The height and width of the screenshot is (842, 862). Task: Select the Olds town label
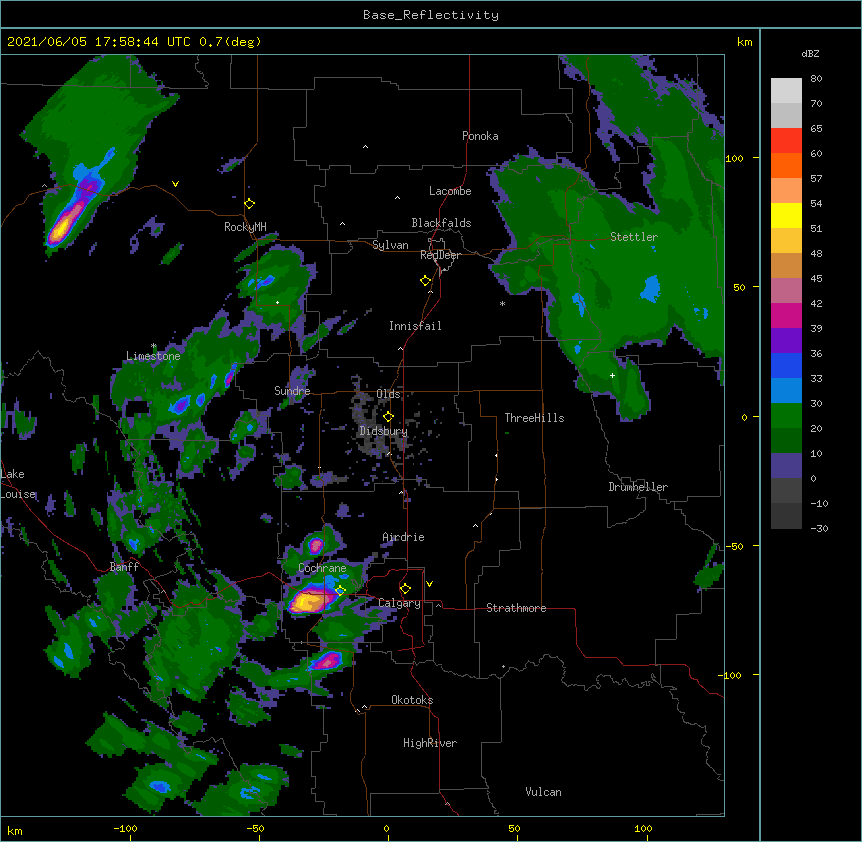tap(388, 394)
